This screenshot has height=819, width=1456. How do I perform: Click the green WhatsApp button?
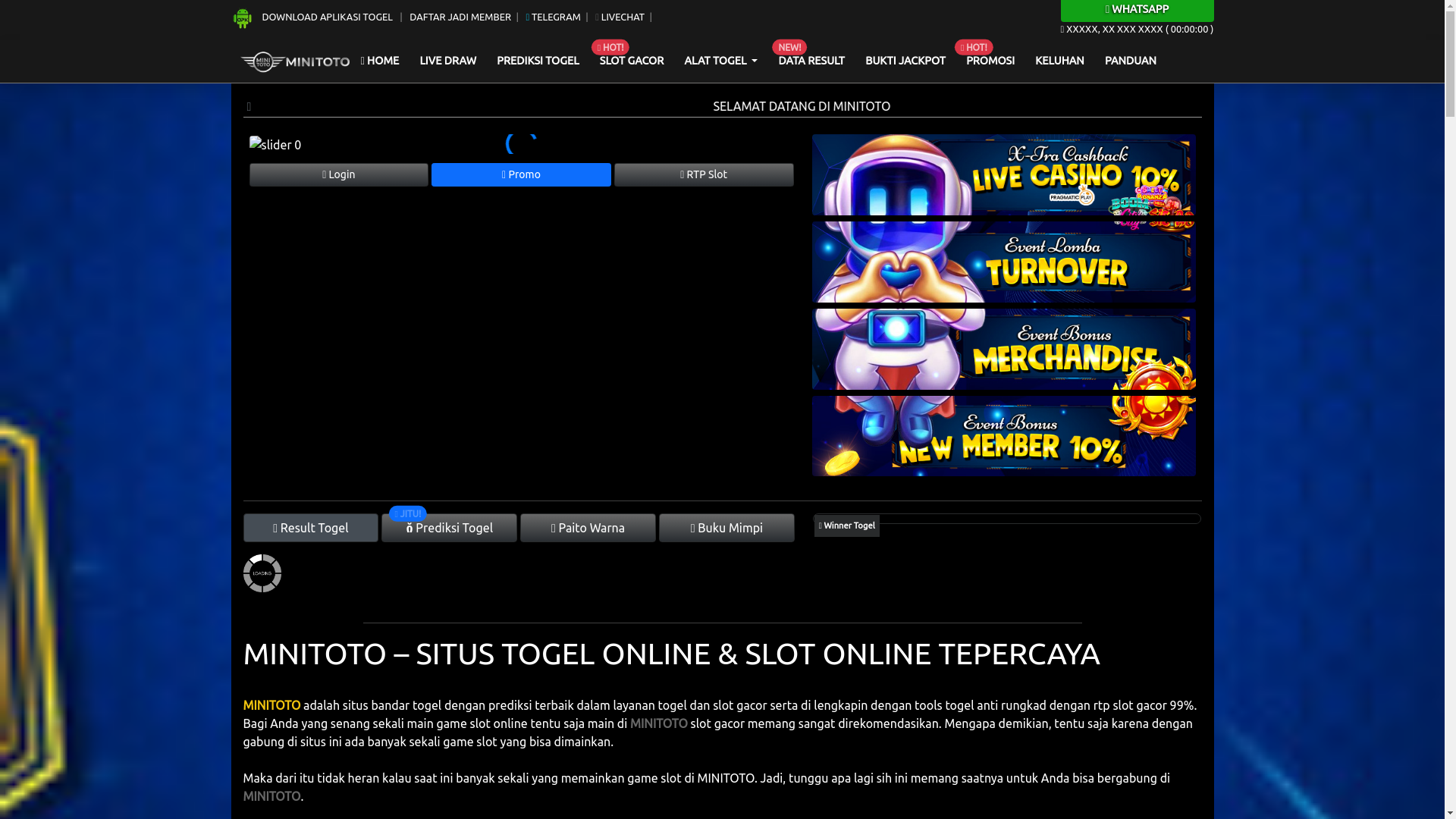tap(1137, 10)
